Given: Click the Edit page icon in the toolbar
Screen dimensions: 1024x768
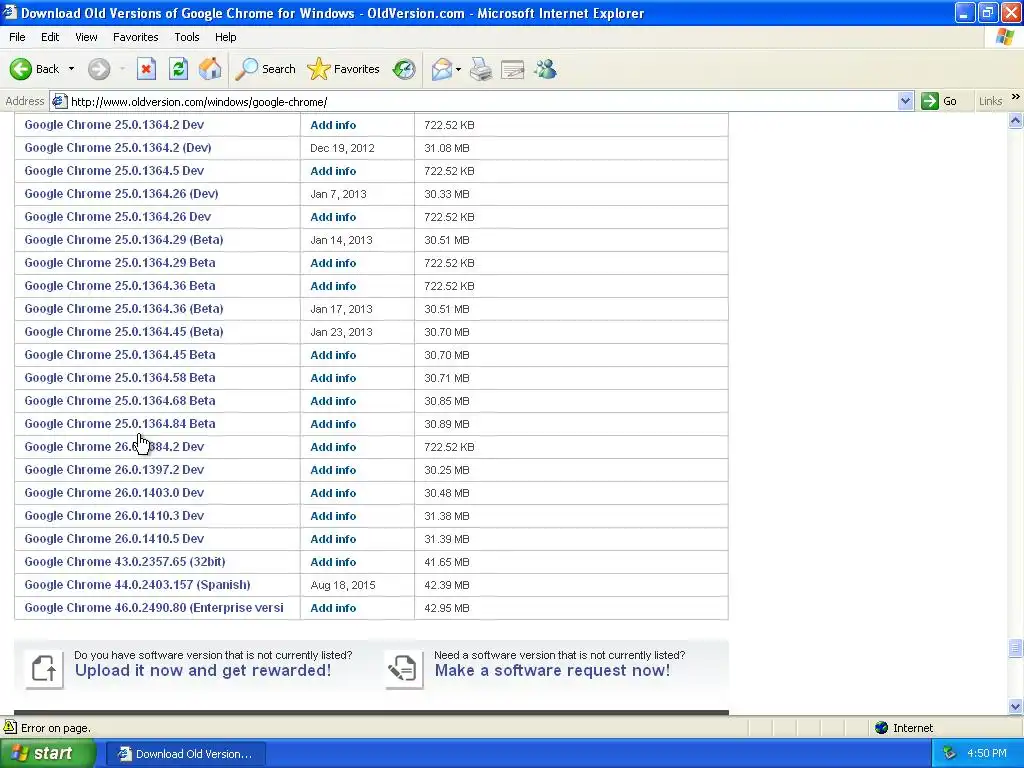Looking at the screenshot, I should tap(513, 69).
